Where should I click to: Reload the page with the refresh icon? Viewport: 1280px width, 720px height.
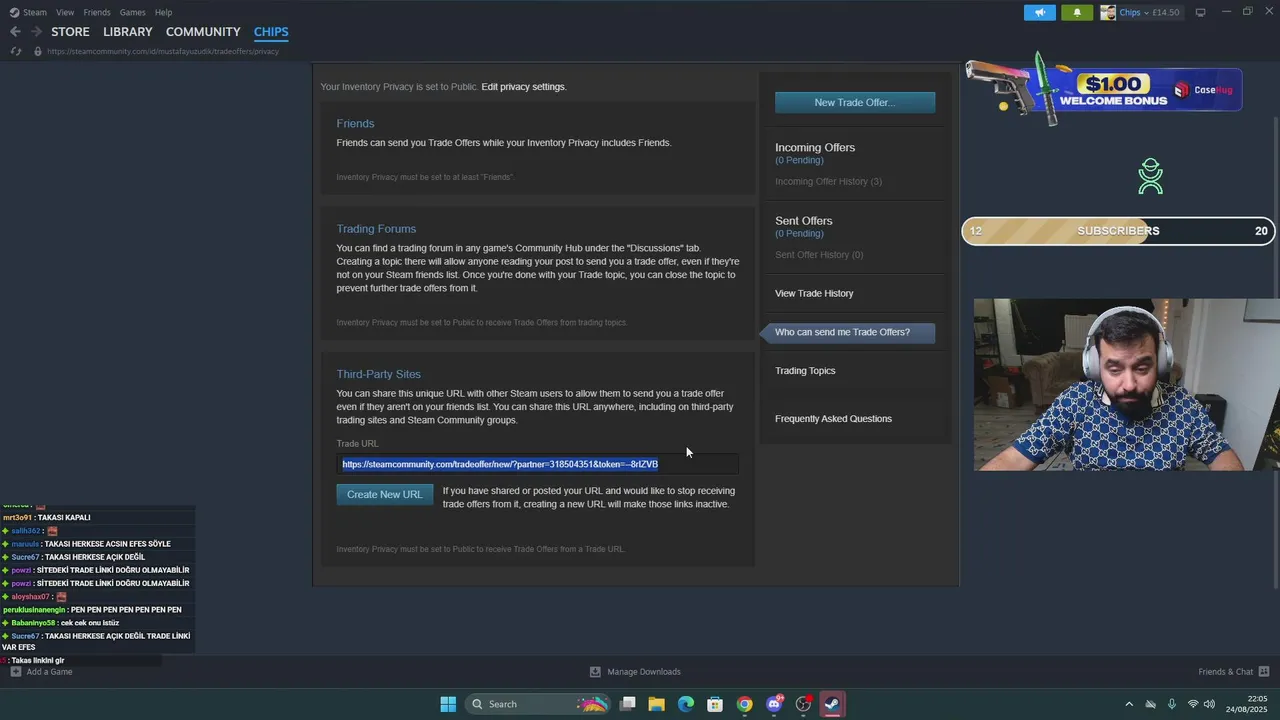pyautogui.click(x=15, y=51)
